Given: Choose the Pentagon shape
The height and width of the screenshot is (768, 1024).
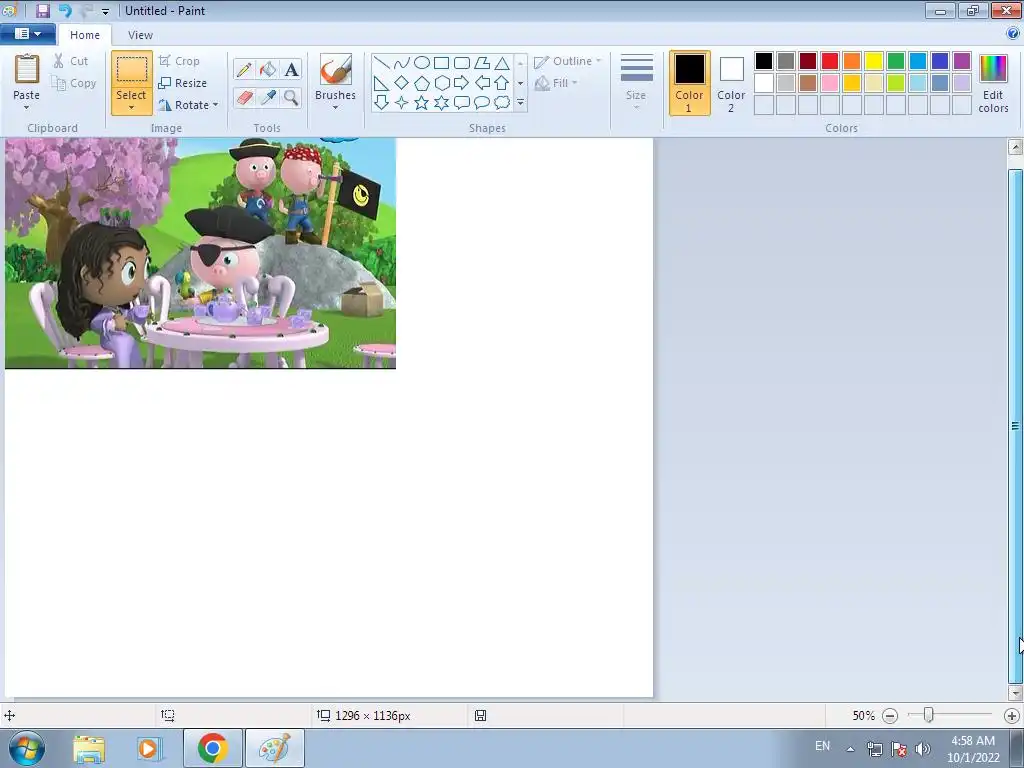Looking at the screenshot, I should click(422, 83).
